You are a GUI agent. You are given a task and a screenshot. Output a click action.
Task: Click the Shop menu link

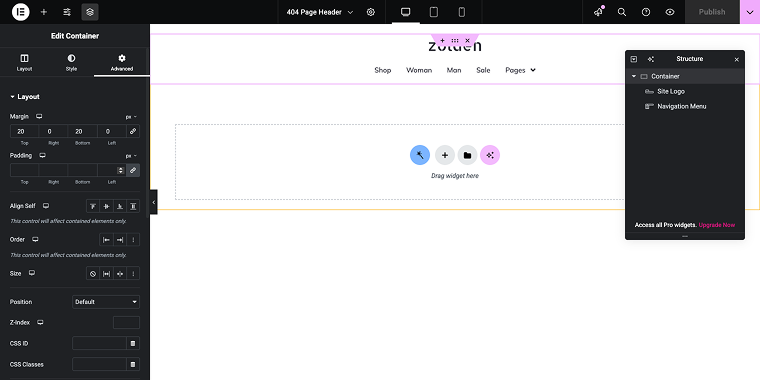click(382, 70)
